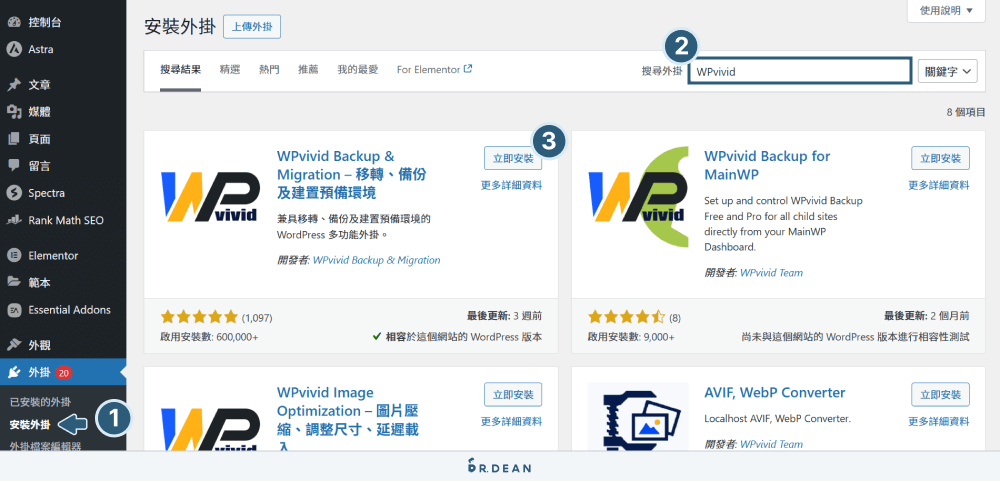Open the 外掛檔案編輯器 submenu item
1000x482 pixels.
[45, 445]
